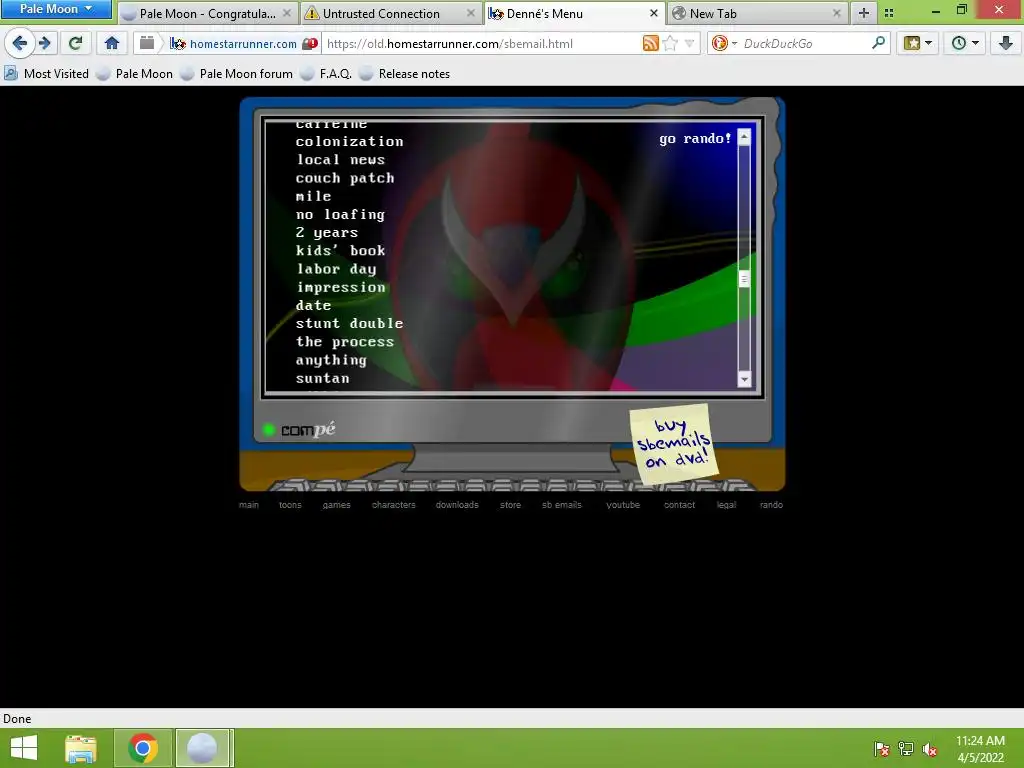Click the URL address bar
Viewport: 1024px width, 768px height.
tap(482, 44)
